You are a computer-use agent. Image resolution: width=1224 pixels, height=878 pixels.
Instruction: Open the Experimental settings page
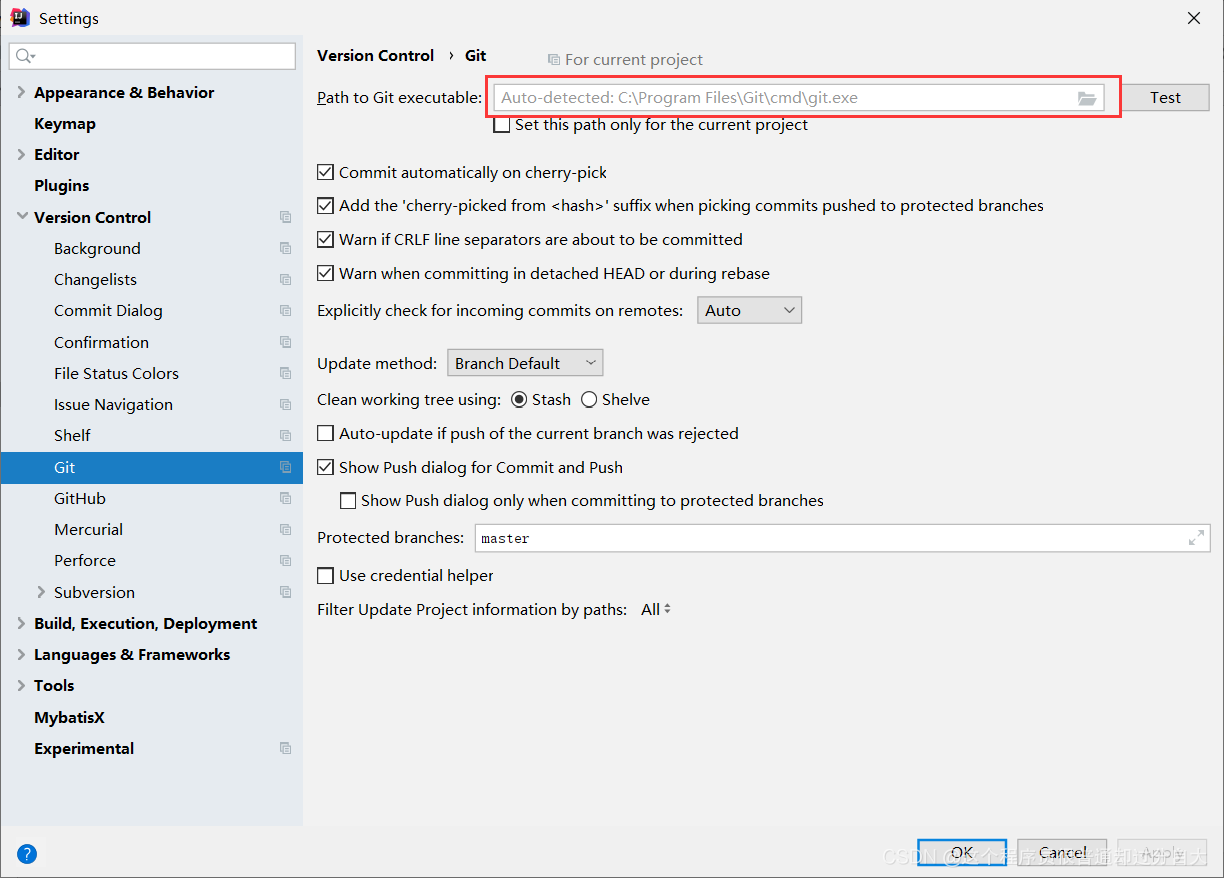pos(84,748)
